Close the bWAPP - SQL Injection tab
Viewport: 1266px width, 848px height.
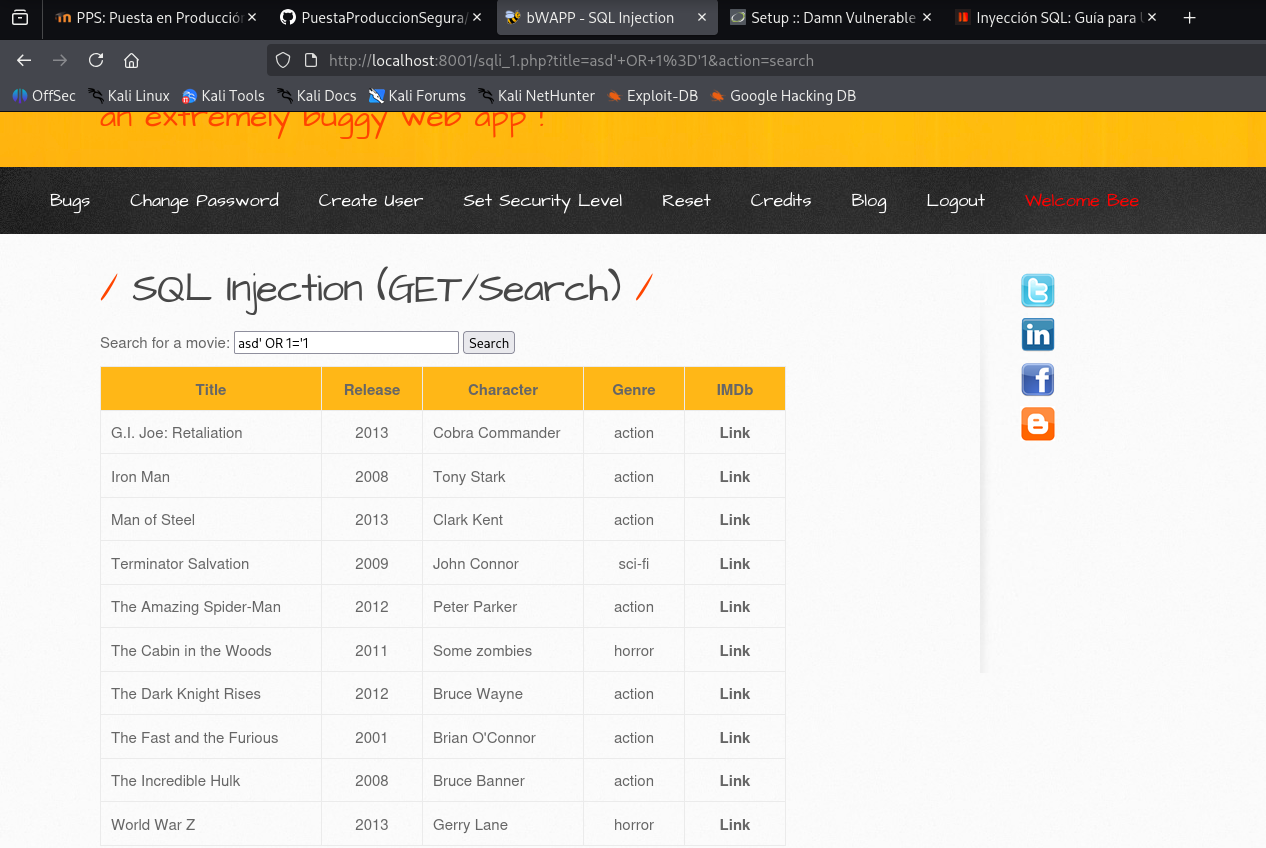click(702, 17)
